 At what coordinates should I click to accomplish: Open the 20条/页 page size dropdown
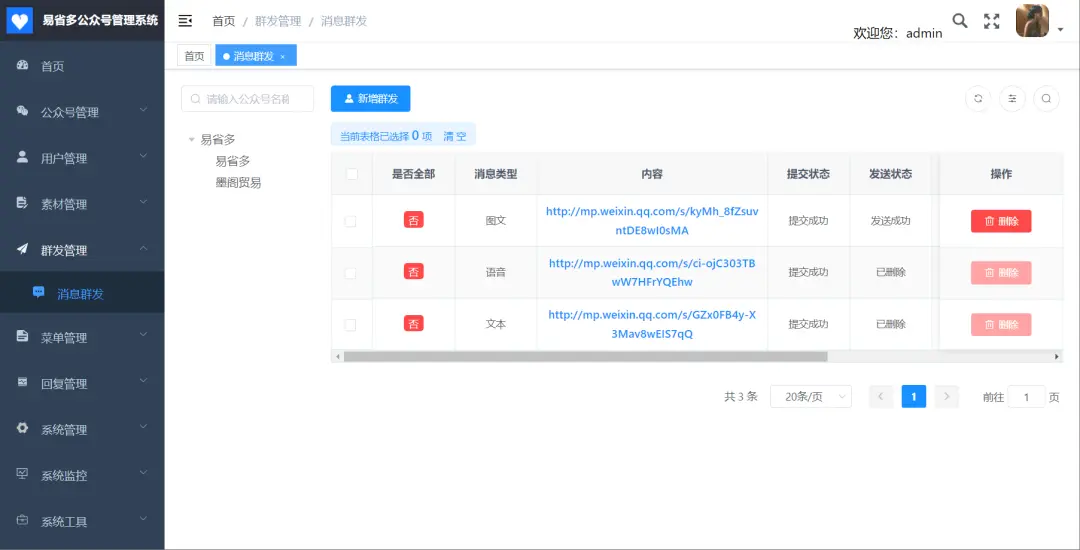click(811, 396)
